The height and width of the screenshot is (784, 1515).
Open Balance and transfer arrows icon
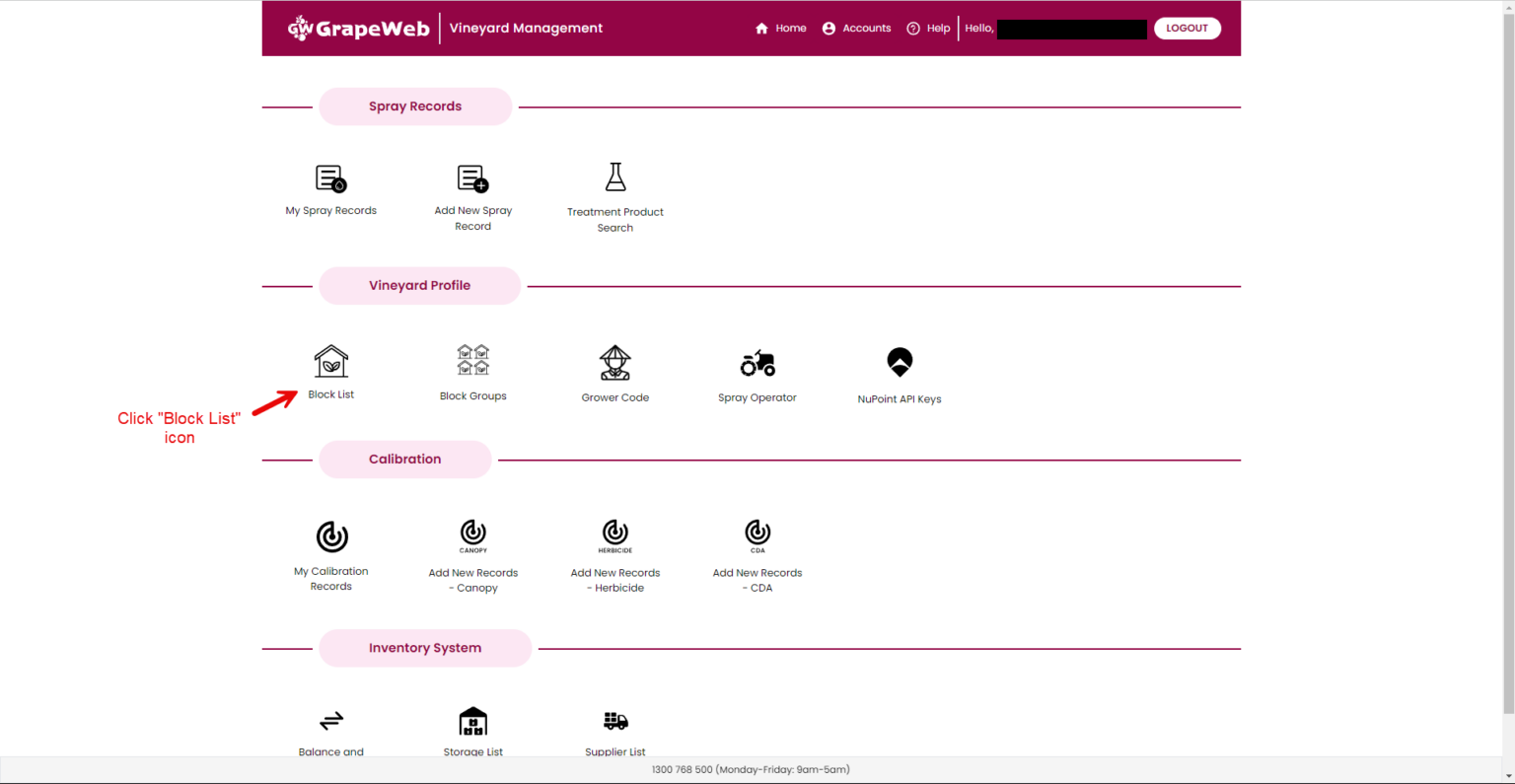tap(331, 720)
